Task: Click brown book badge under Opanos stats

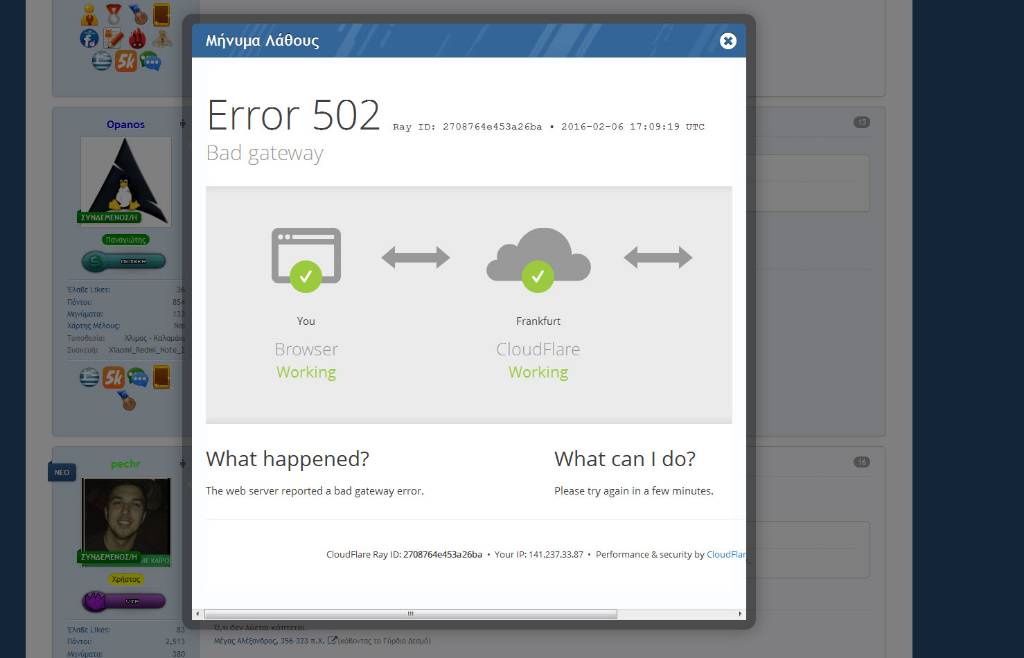Action: [161, 377]
